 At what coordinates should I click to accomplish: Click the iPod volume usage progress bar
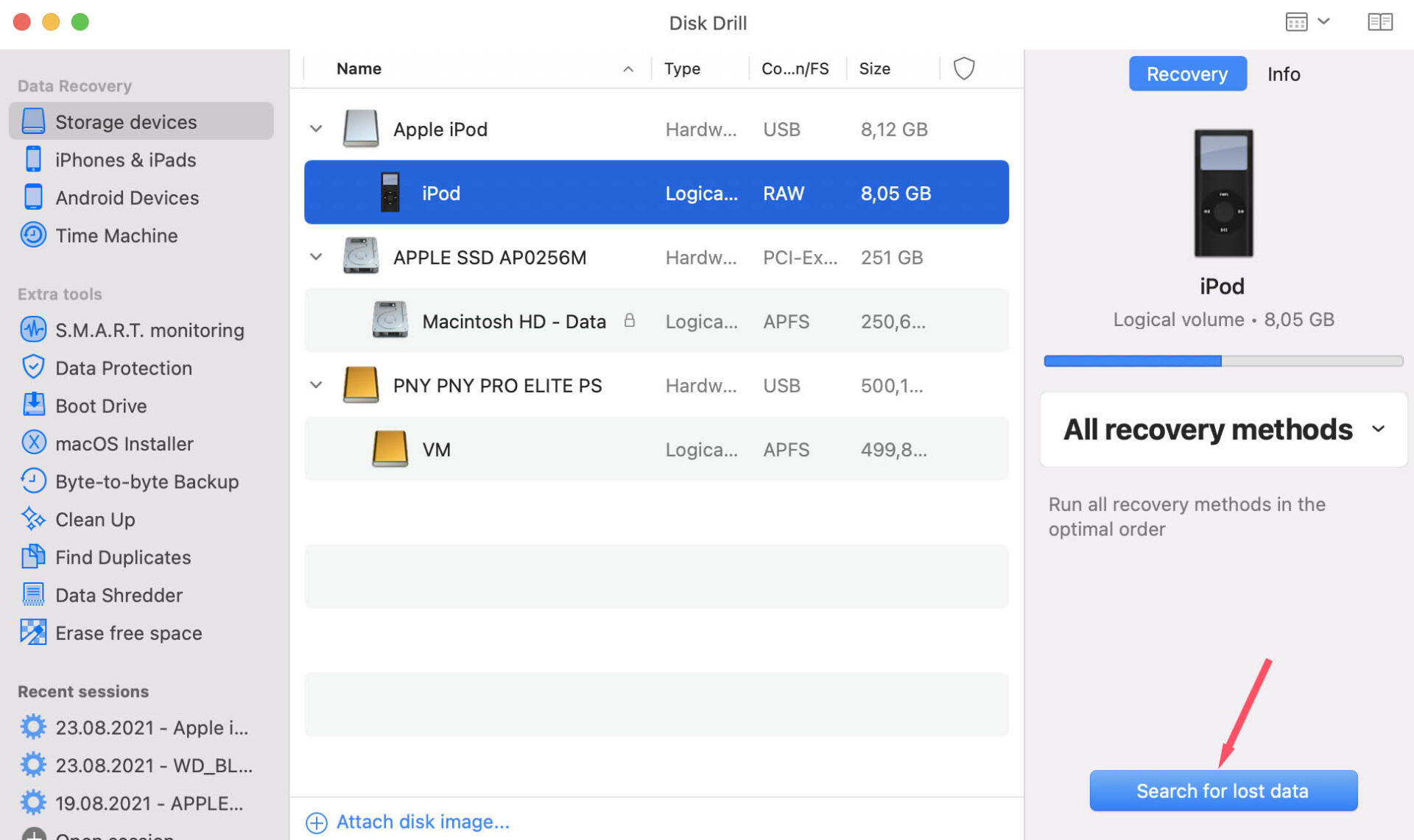1223,361
